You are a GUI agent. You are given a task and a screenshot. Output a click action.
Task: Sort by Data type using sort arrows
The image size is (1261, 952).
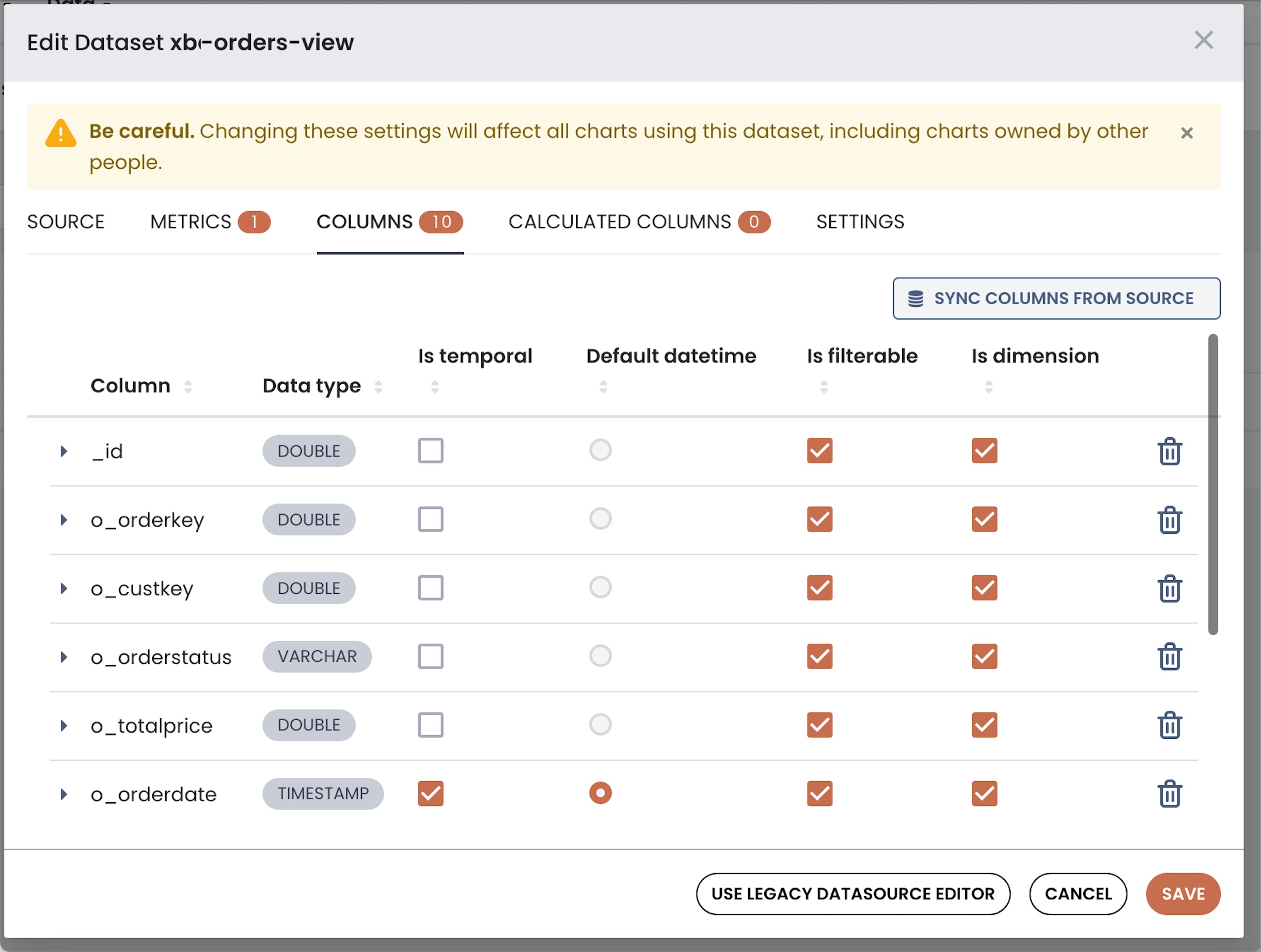tap(378, 387)
